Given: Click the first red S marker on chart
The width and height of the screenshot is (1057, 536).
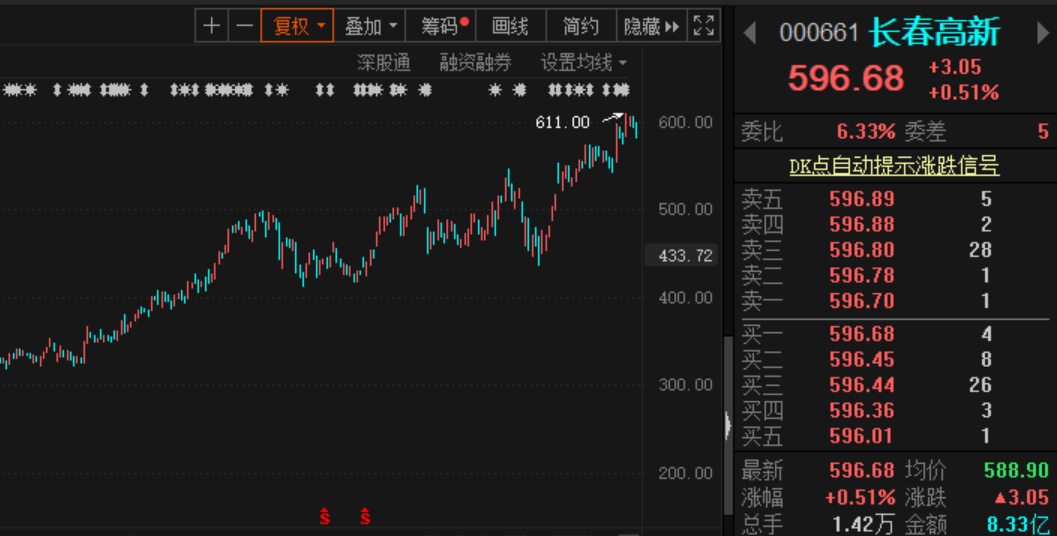Looking at the screenshot, I should pyautogui.click(x=324, y=517).
